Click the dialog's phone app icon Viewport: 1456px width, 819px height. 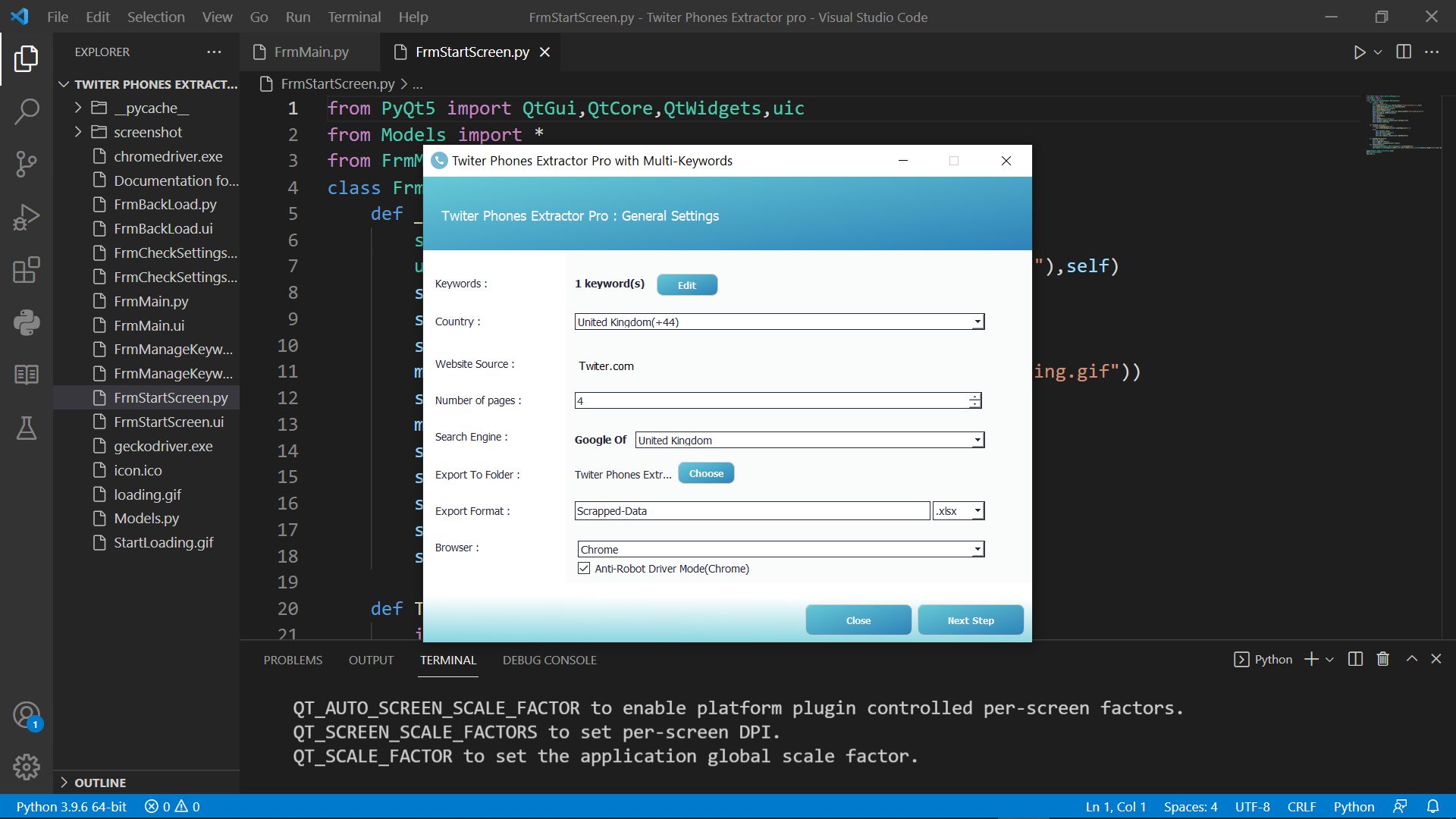coord(439,160)
